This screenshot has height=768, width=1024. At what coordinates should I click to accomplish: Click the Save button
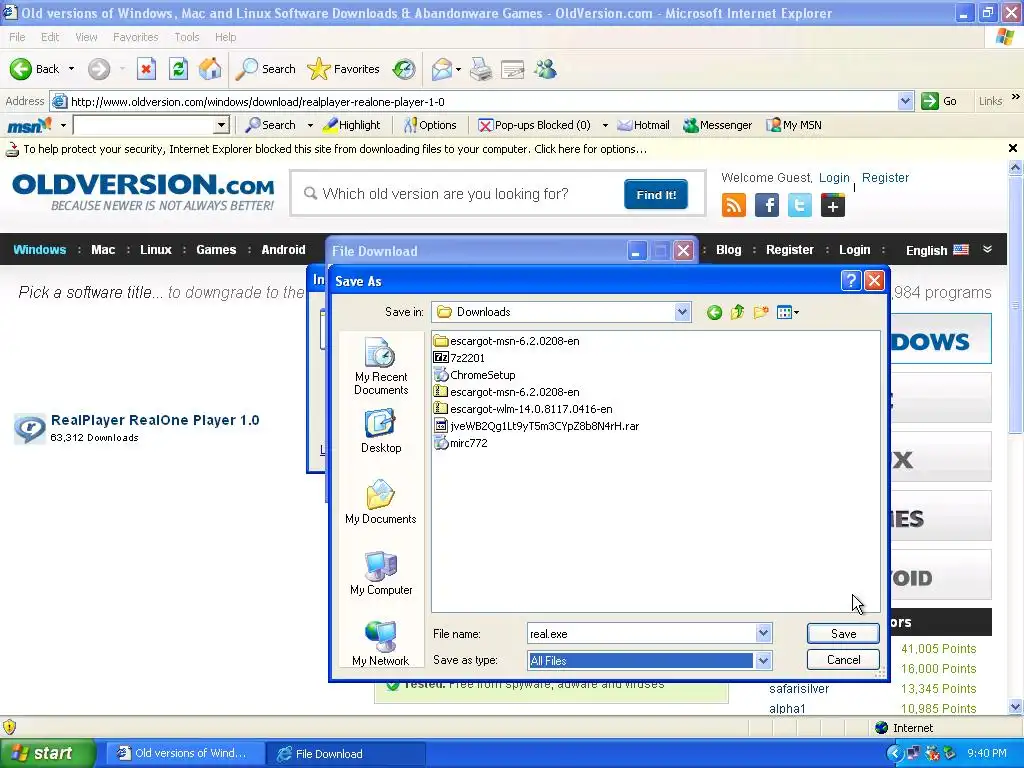coord(843,633)
